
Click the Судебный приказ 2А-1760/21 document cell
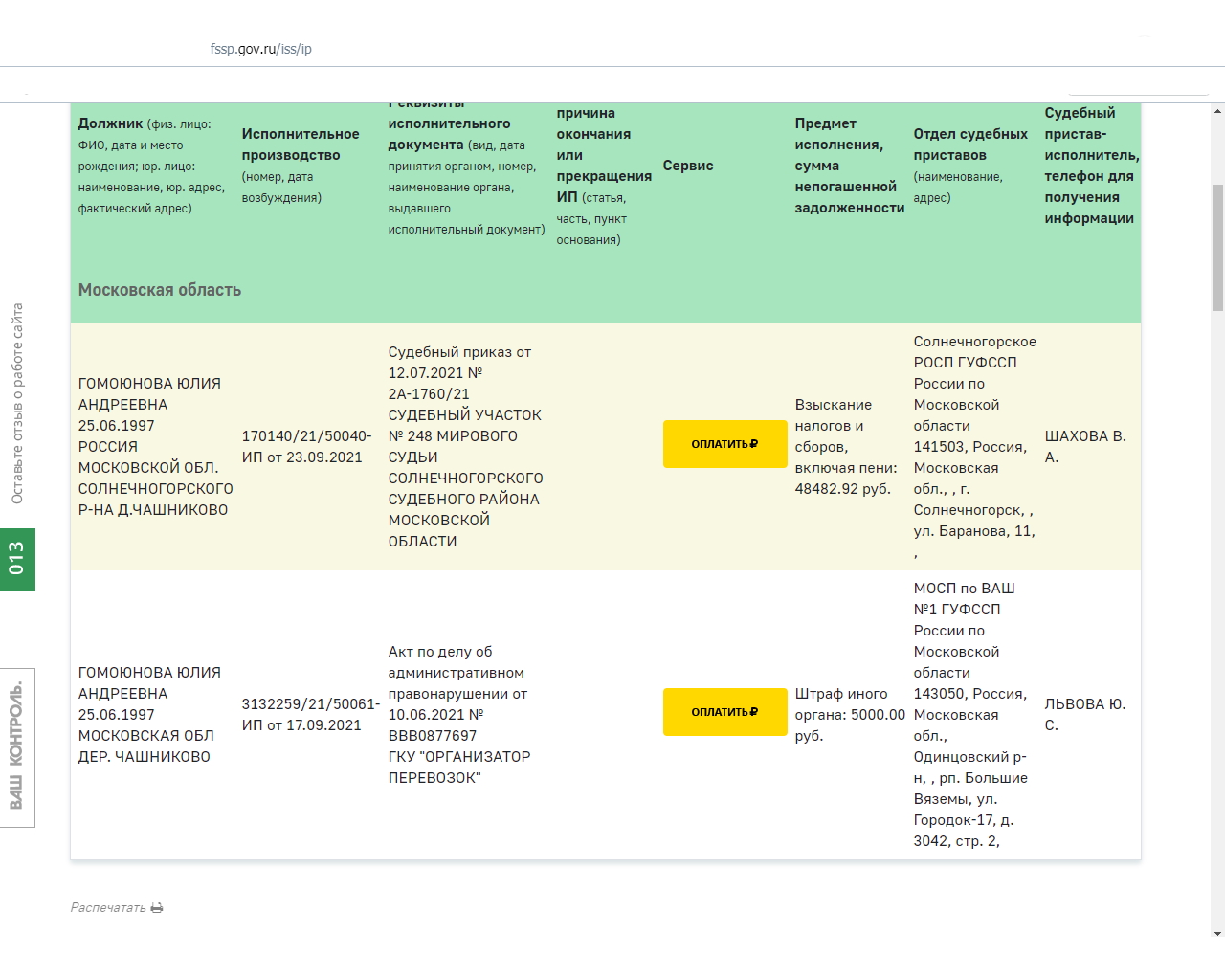tap(464, 447)
